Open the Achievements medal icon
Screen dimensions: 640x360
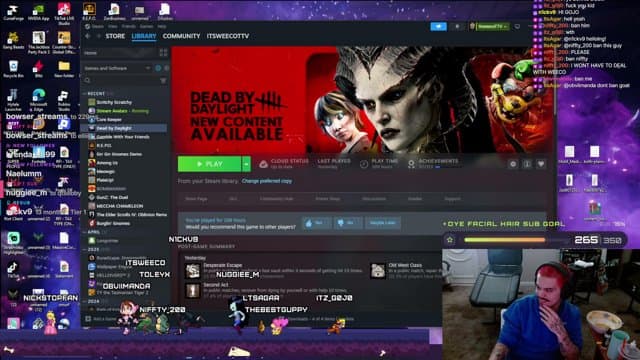[411, 164]
